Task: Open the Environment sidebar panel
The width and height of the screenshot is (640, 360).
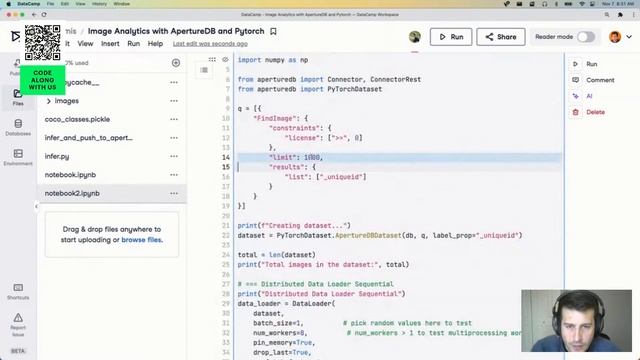Action: (18, 157)
